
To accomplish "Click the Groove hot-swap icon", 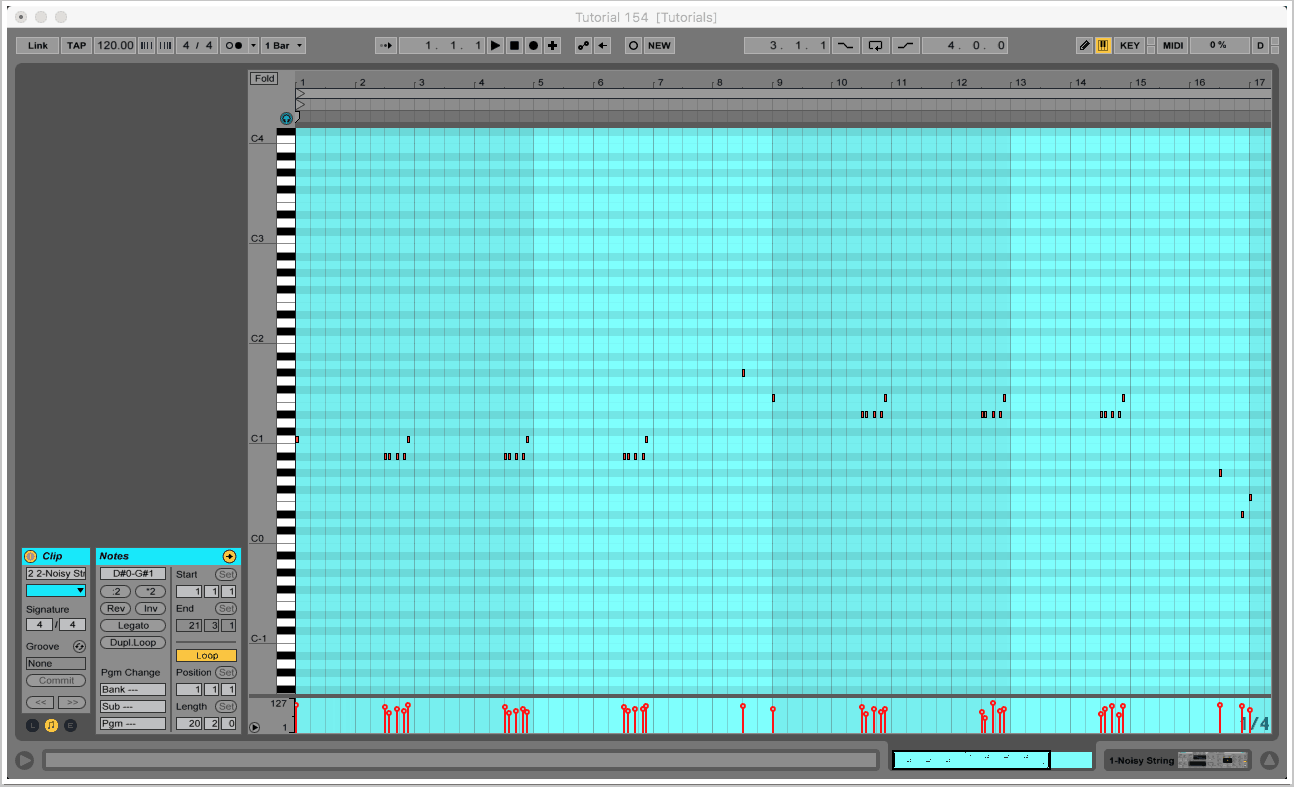I will point(79,647).
